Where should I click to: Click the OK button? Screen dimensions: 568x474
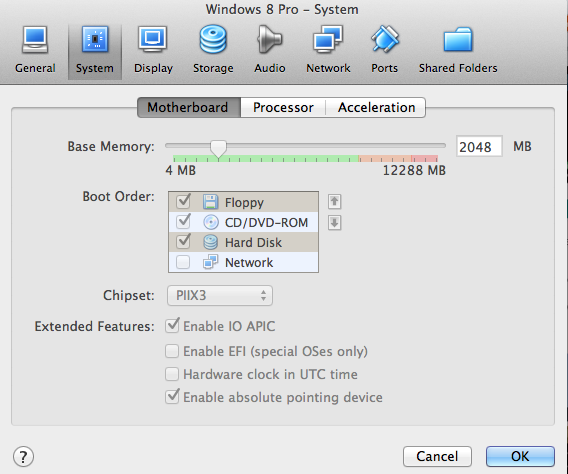click(520, 456)
